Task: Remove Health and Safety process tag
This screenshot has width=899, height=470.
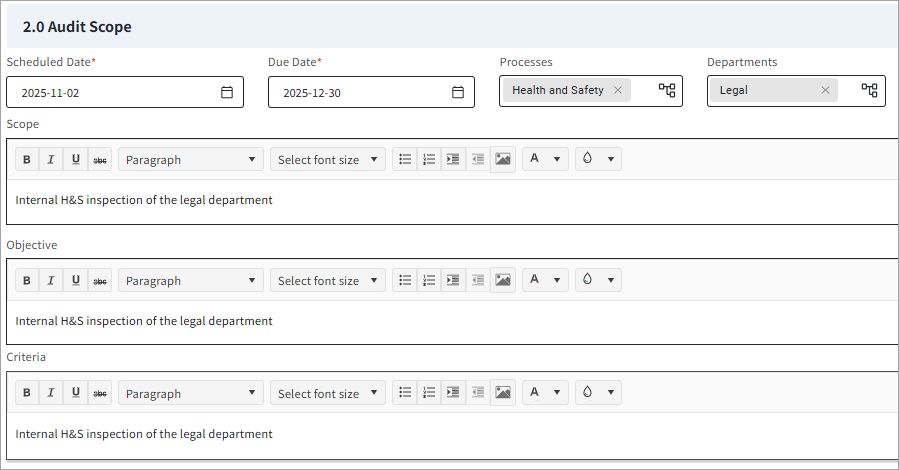Action: click(x=617, y=90)
